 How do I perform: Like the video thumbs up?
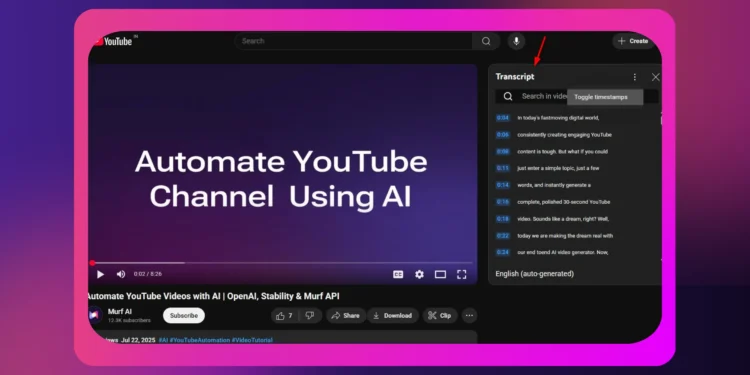(x=285, y=316)
